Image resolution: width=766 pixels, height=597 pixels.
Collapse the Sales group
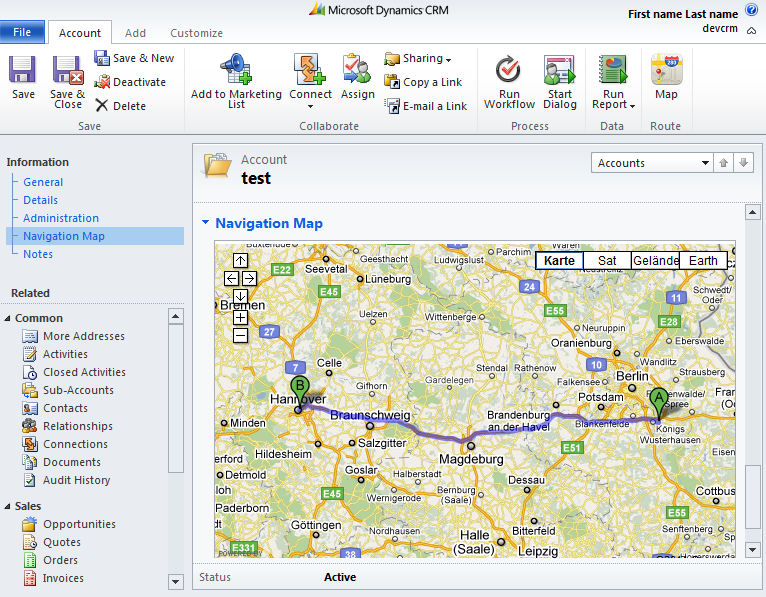(7, 507)
